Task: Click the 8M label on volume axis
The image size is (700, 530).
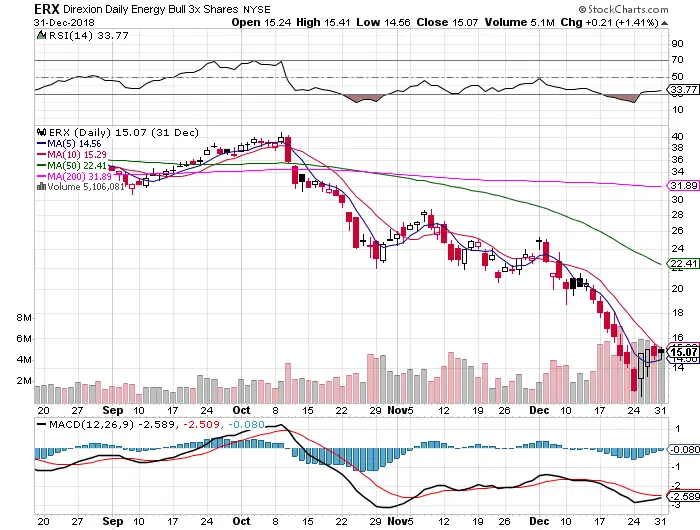Action: (24, 318)
